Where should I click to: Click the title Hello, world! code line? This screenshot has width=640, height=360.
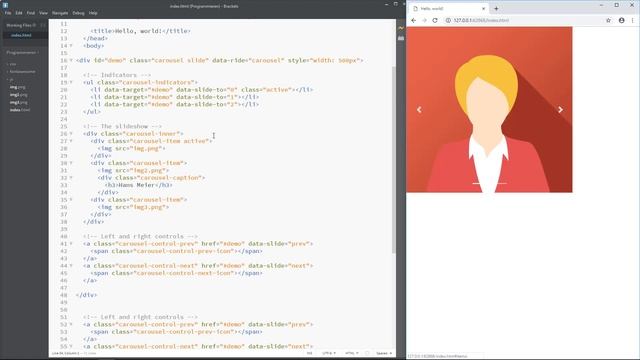pyautogui.click(x=140, y=31)
